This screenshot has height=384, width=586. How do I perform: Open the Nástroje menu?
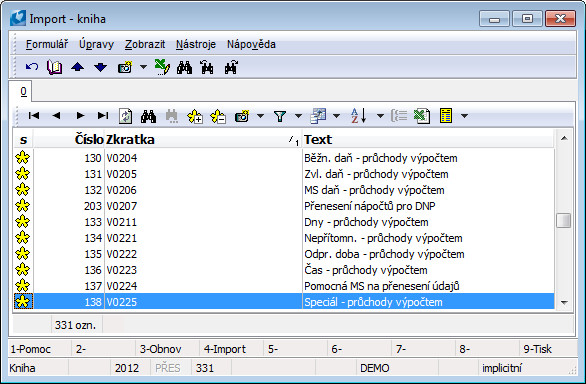click(196, 44)
